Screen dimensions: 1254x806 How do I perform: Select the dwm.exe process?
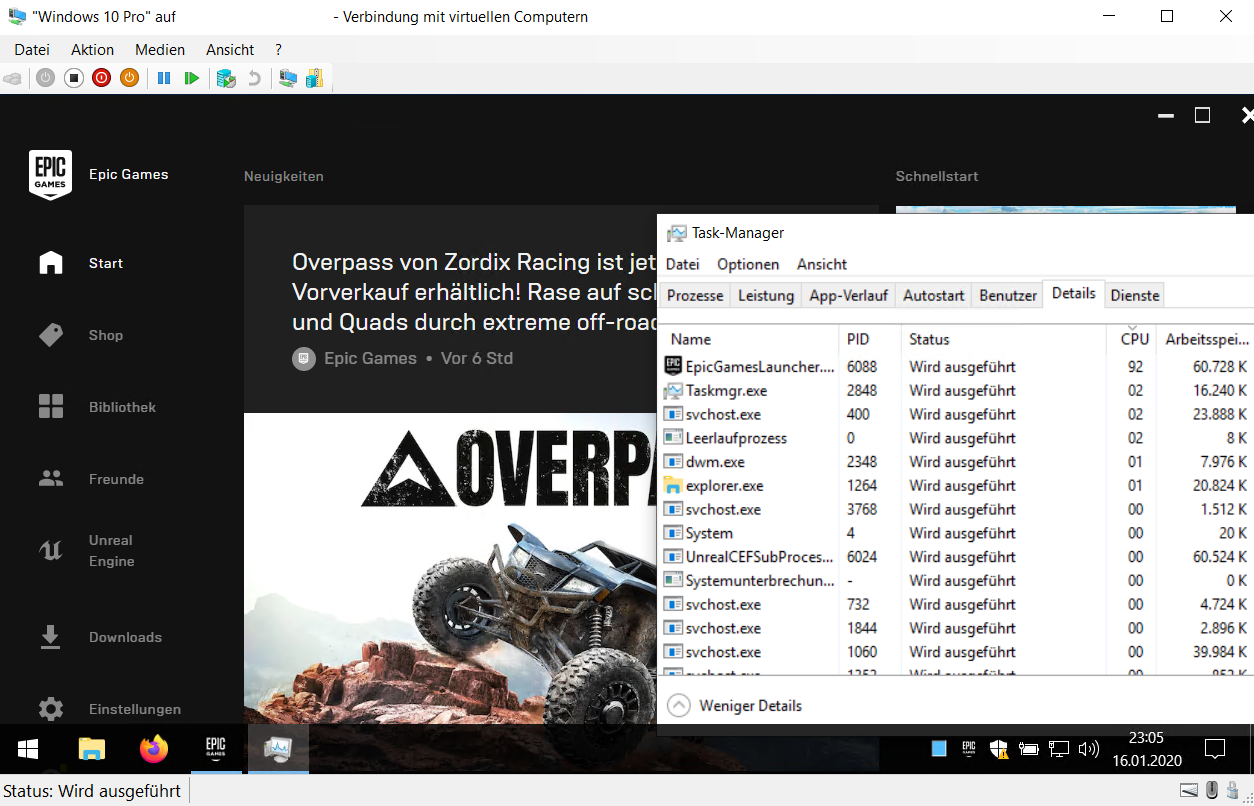(x=957, y=462)
